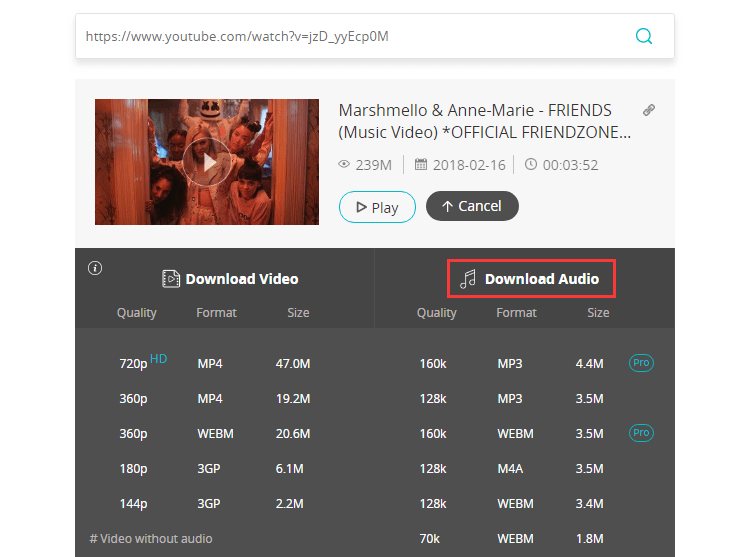Select 144p 3GP 2.2M video option

click(211, 503)
